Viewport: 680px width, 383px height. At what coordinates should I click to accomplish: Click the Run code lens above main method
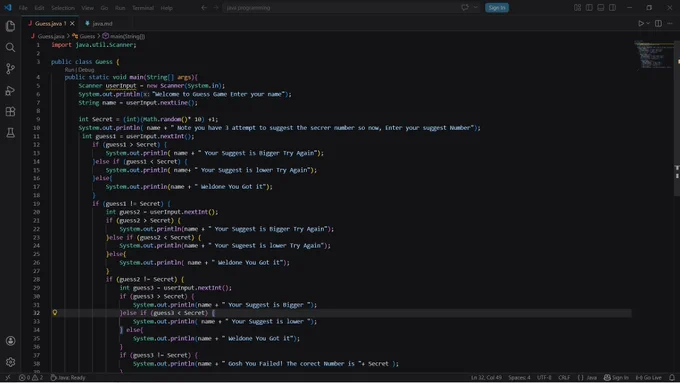[x=69, y=69]
